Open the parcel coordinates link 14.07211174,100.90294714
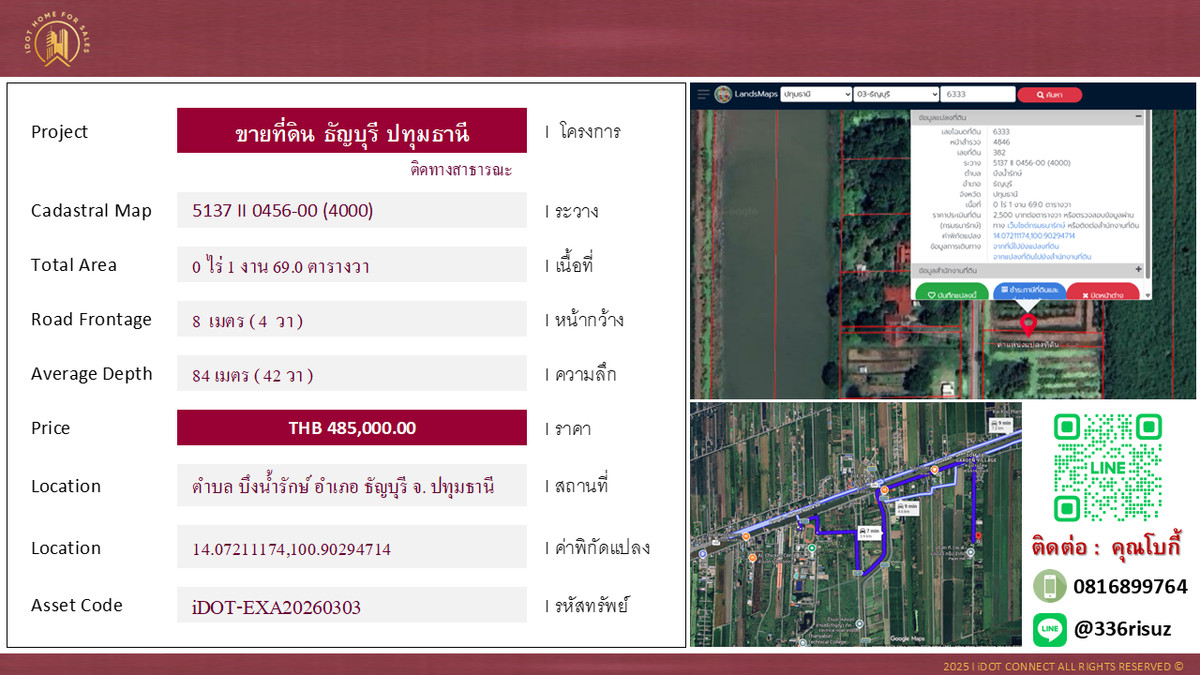This screenshot has width=1200, height=675. click(x=1033, y=236)
